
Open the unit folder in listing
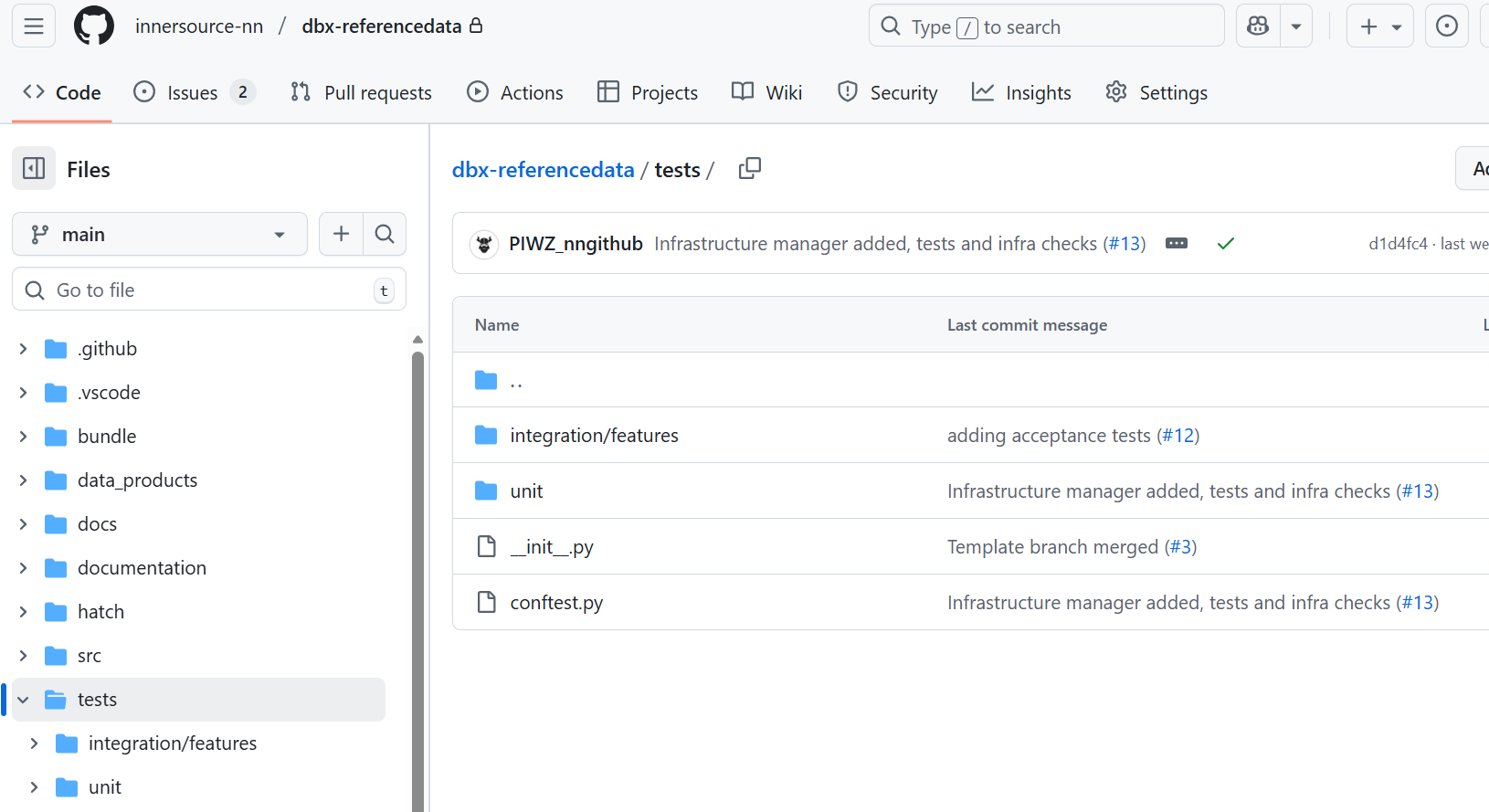pyautogui.click(x=526, y=491)
